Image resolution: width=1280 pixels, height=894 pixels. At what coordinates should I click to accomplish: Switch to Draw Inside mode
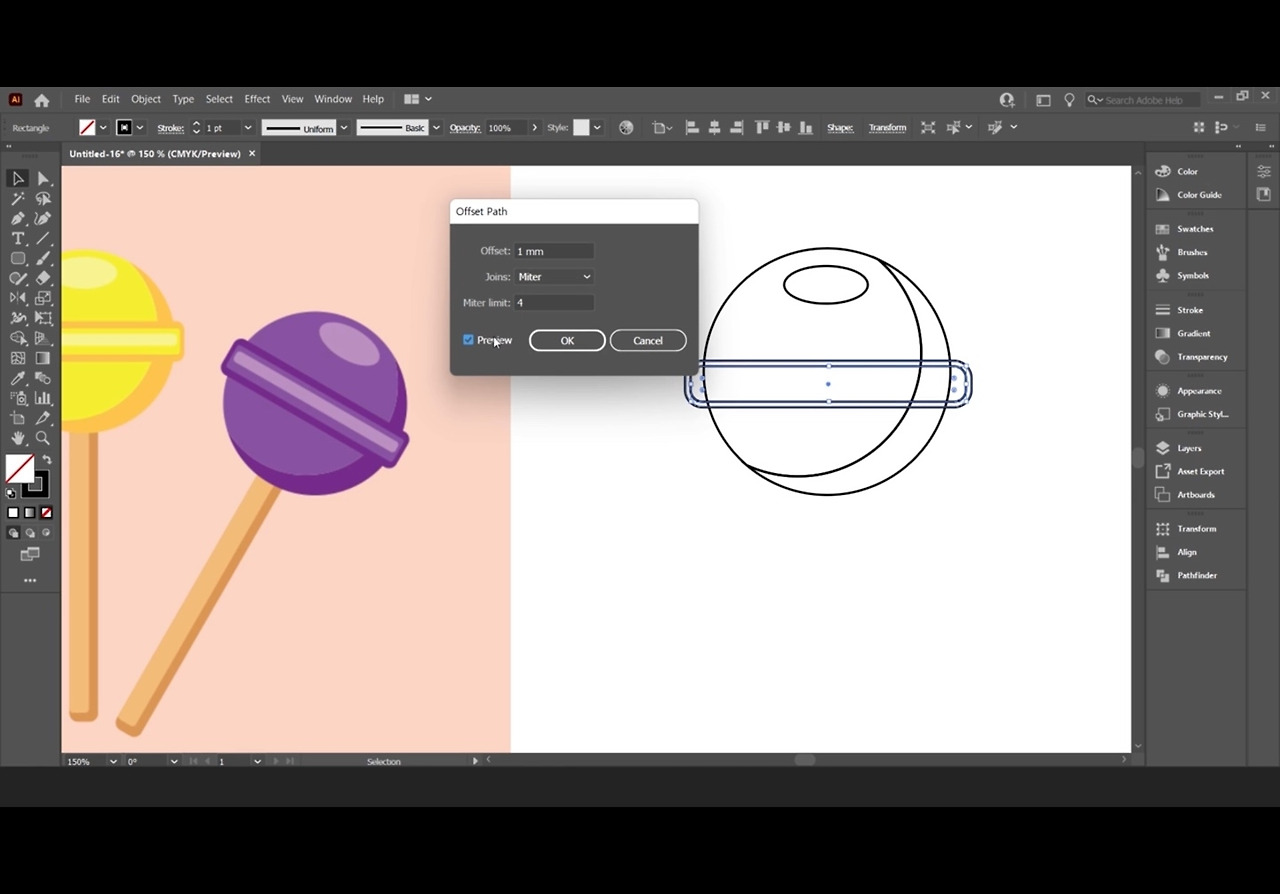pyautogui.click(x=46, y=534)
